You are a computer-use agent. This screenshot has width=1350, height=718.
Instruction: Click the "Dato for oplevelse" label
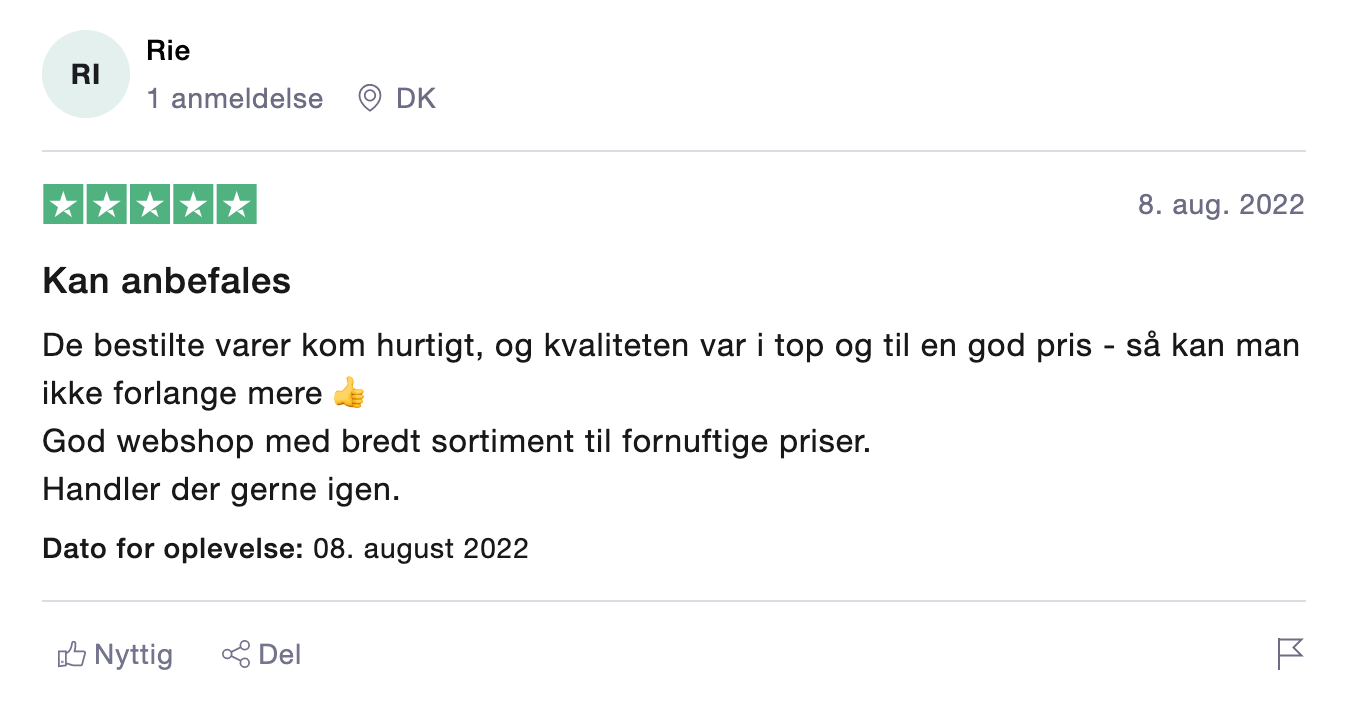tap(172, 549)
